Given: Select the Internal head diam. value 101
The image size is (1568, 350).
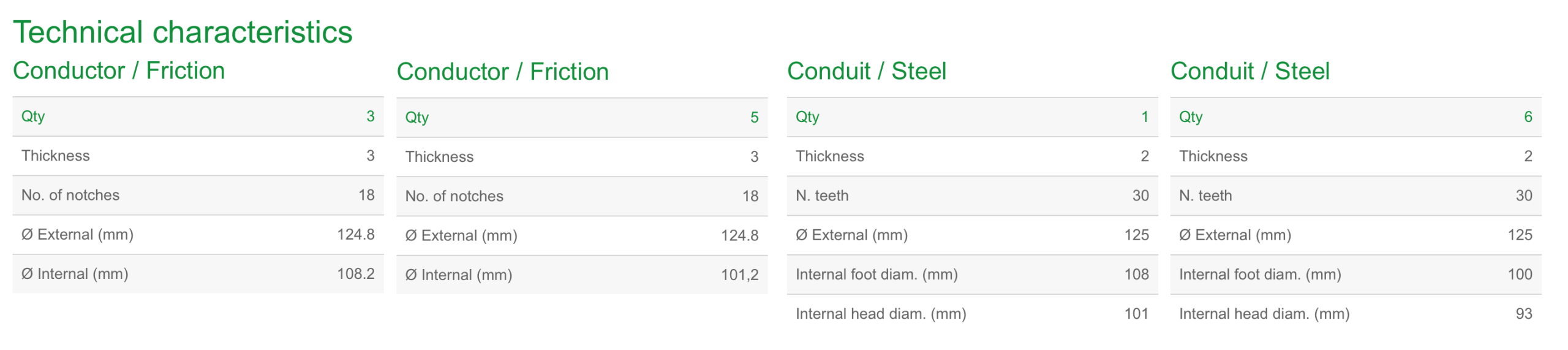Looking at the screenshot, I should (1136, 313).
